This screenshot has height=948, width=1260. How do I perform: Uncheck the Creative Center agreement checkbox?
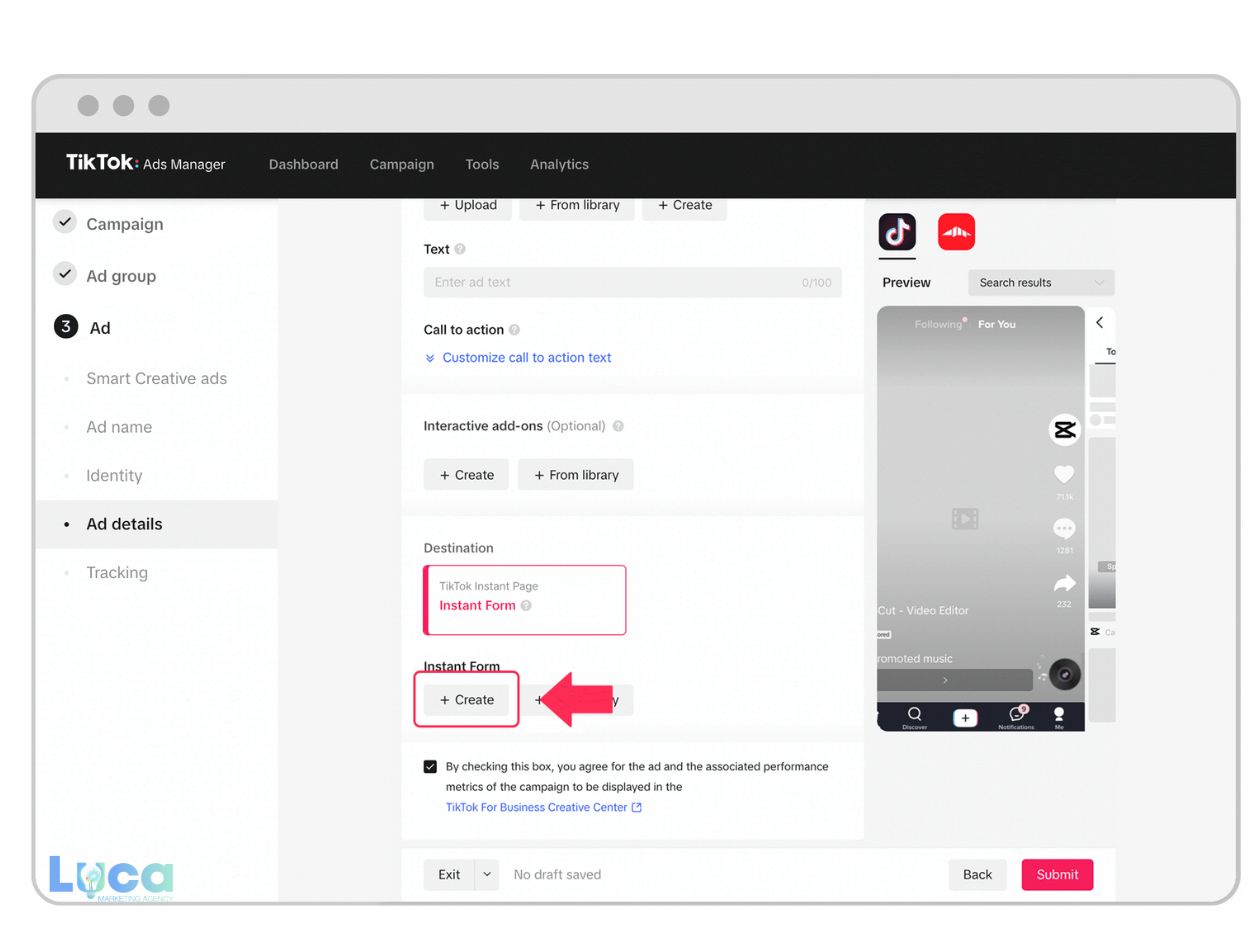(x=430, y=767)
